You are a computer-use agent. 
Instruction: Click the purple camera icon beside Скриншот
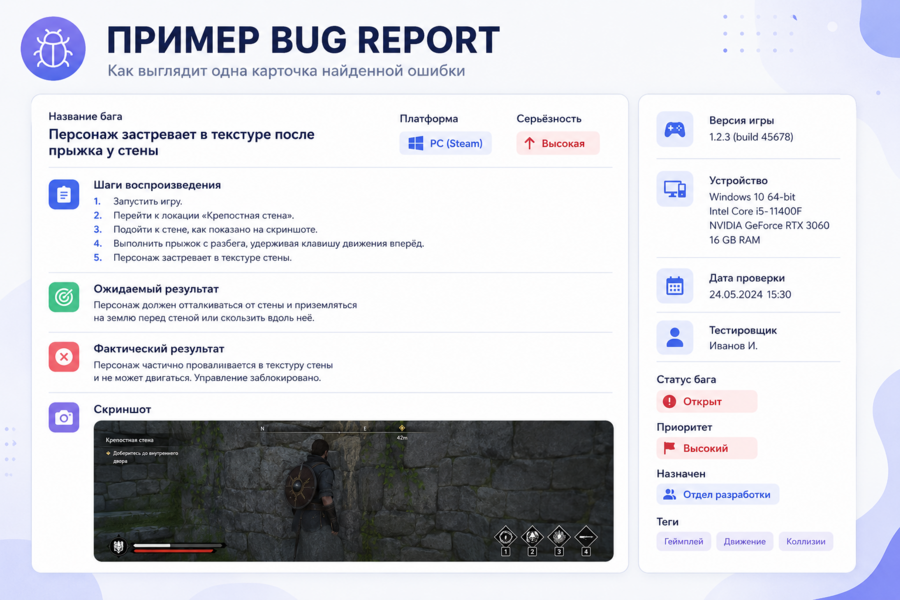[x=64, y=417]
